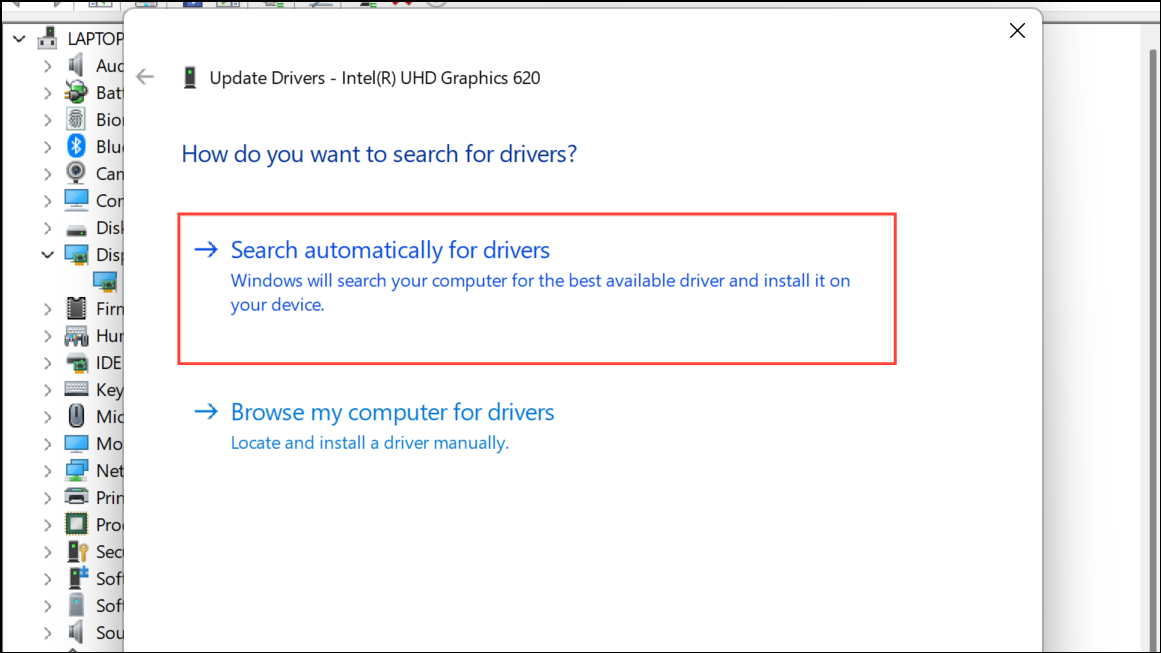The image size is (1161, 653).
Task: Select the Security devices key icon
Action: [x=77, y=552]
